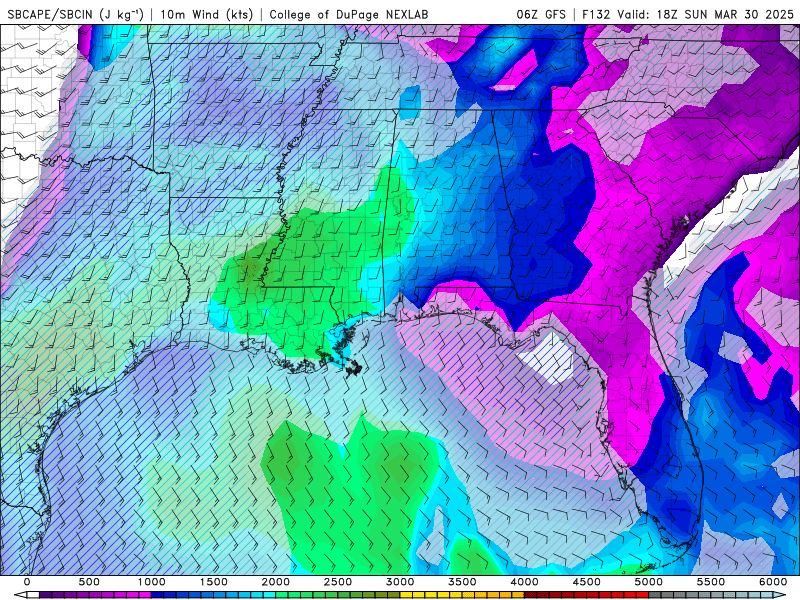Image resolution: width=800 pixels, height=600 pixels.
Task: Click the right arrow tip of the color bar
Action: (780, 595)
